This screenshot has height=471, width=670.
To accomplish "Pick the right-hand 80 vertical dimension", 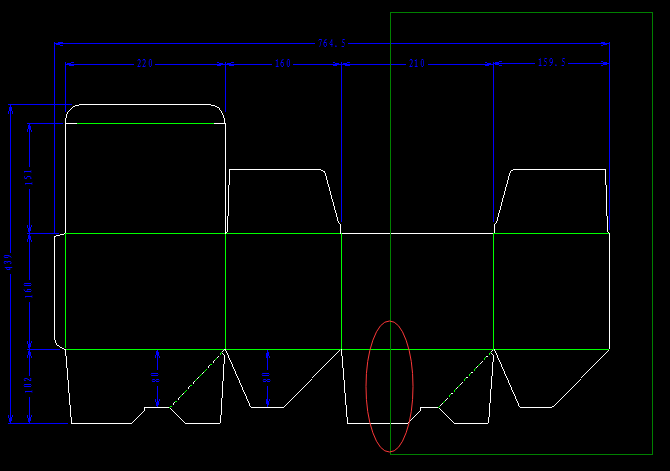I will [267, 379].
